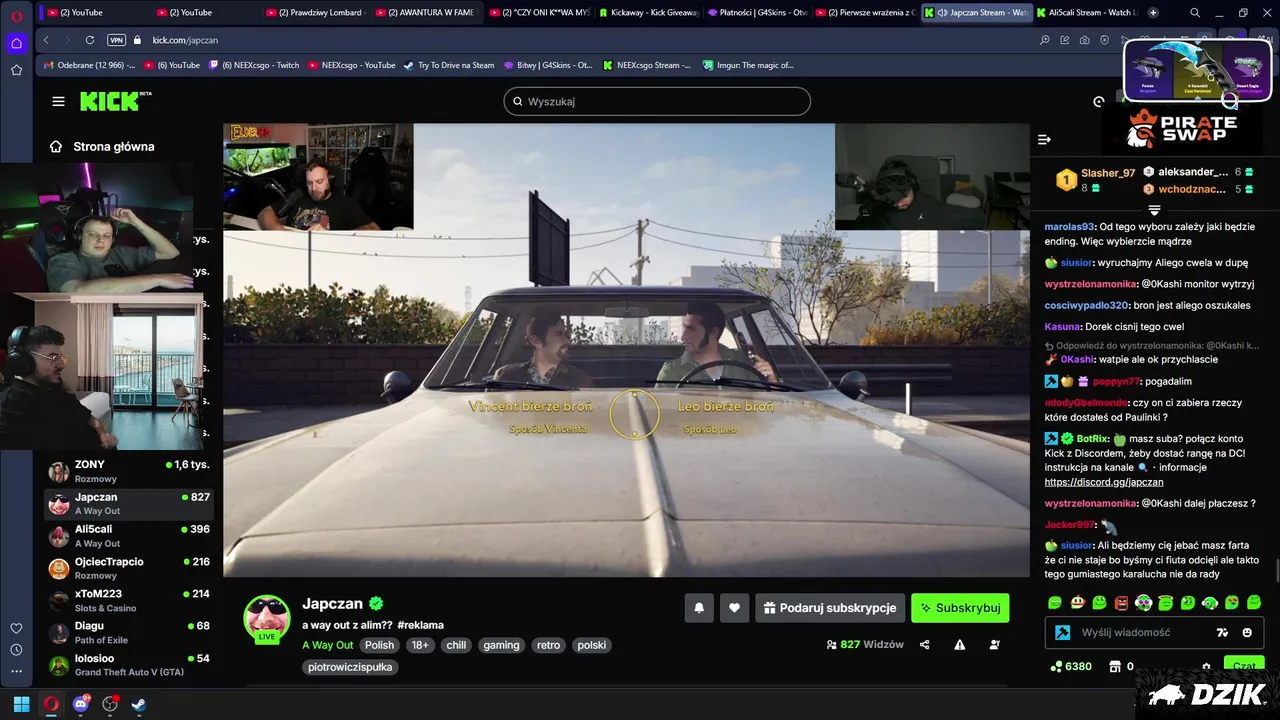Open lolosioo channel in sidebar
Viewport: 1280px width, 720px height.
click(x=128, y=665)
